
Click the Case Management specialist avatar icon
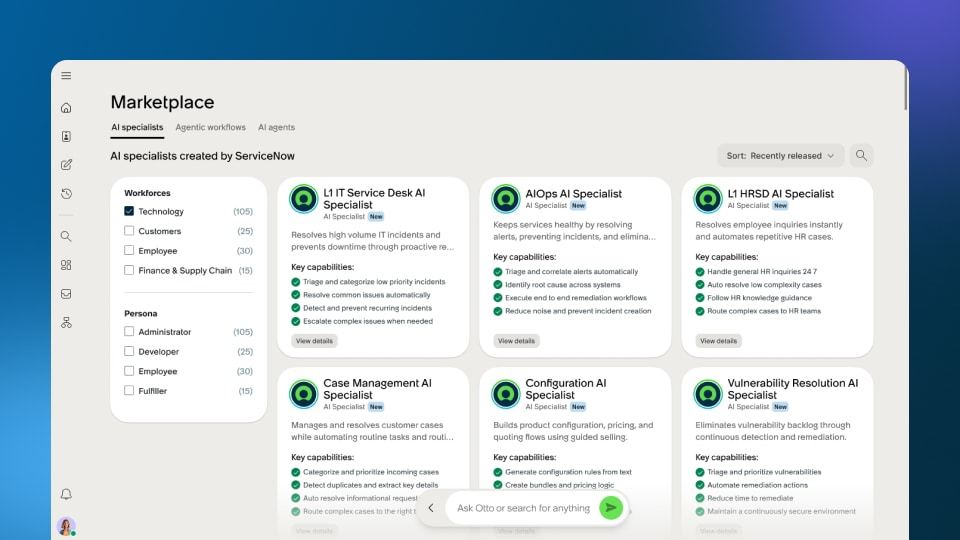(304, 394)
